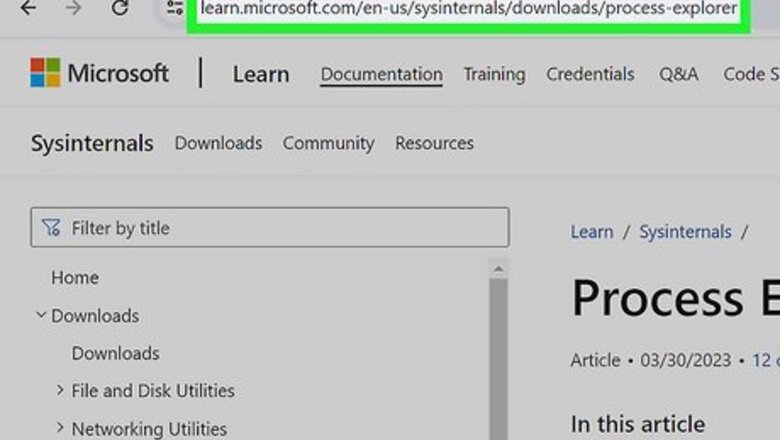Switch to the Documentation tab
This screenshot has width=780, height=440.
(381, 74)
